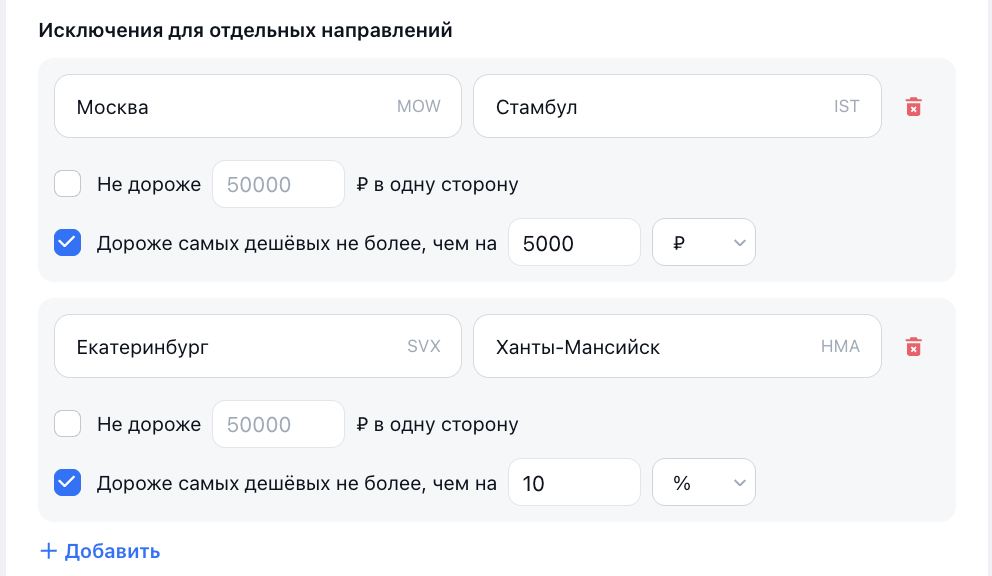The width and height of the screenshot is (992, 576).
Task: Focus the 5000 price difference field
Action: pos(574,243)
